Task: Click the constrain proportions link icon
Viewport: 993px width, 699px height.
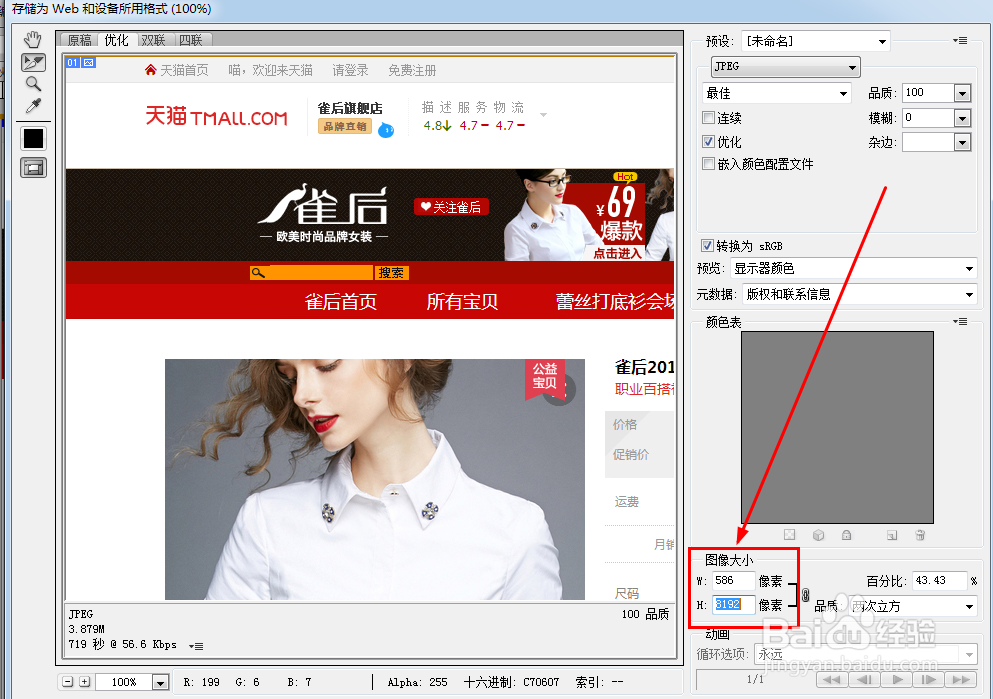Action: click(805, 595)
